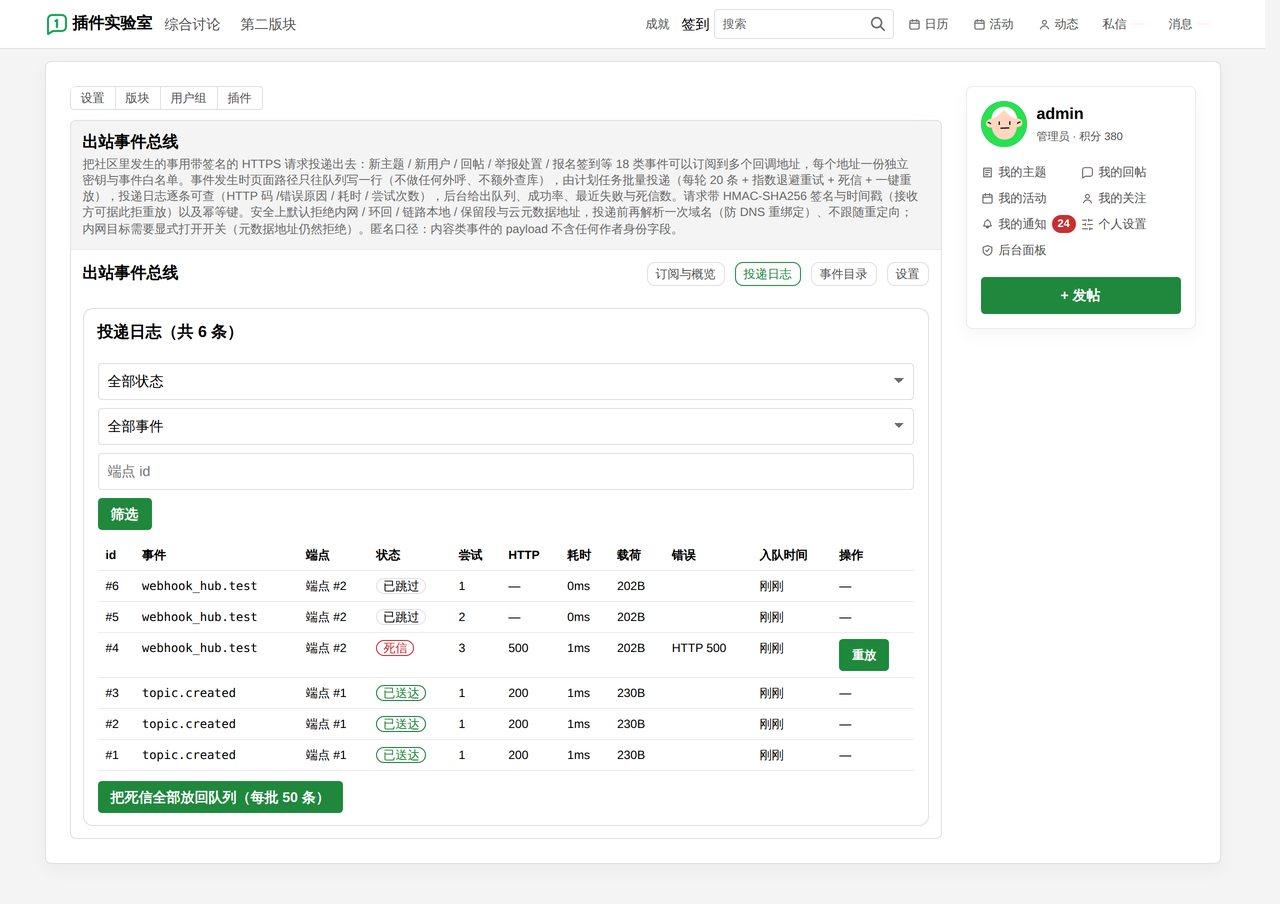Click the green 发帖 button

click(x=1081, y=295)
